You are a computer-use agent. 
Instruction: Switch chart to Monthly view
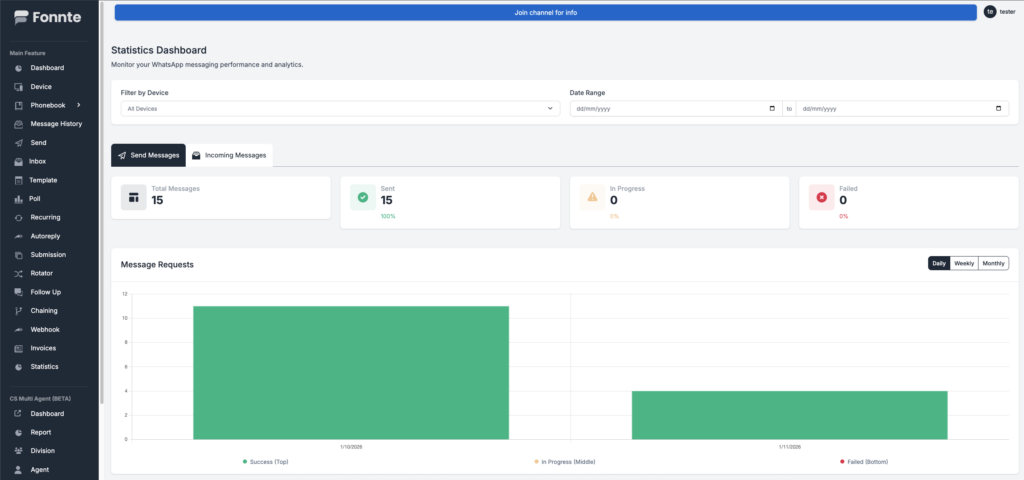(993, 263)
